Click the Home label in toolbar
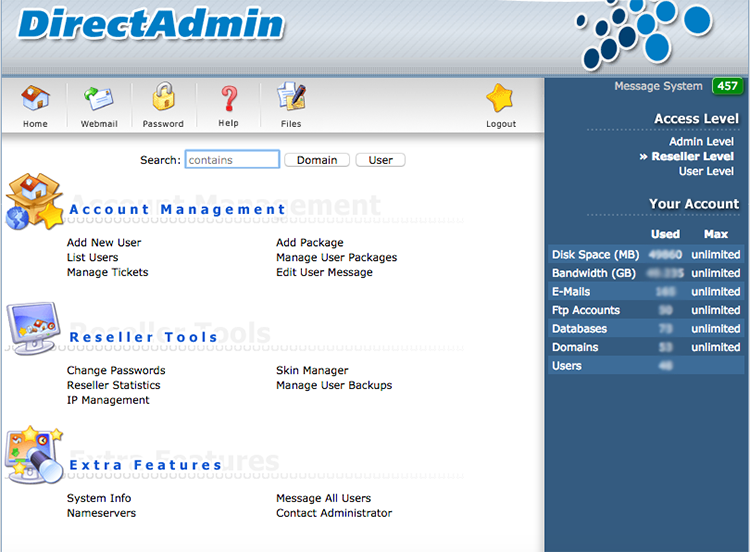 [x=35, y=124]
